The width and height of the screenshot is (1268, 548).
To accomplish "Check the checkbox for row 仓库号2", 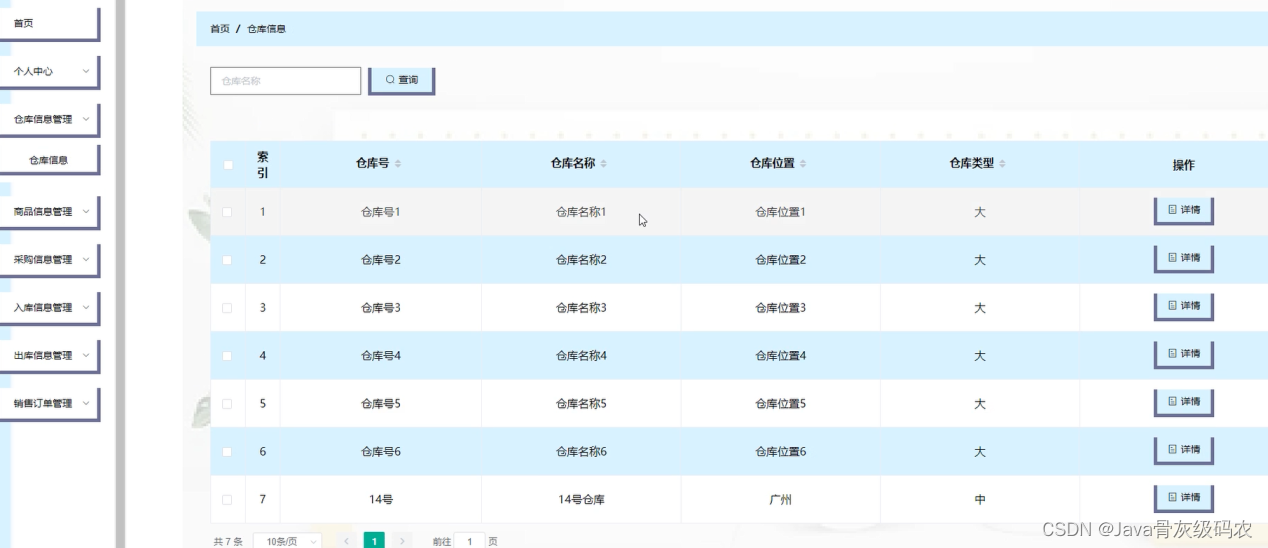I will click(227, 260).
